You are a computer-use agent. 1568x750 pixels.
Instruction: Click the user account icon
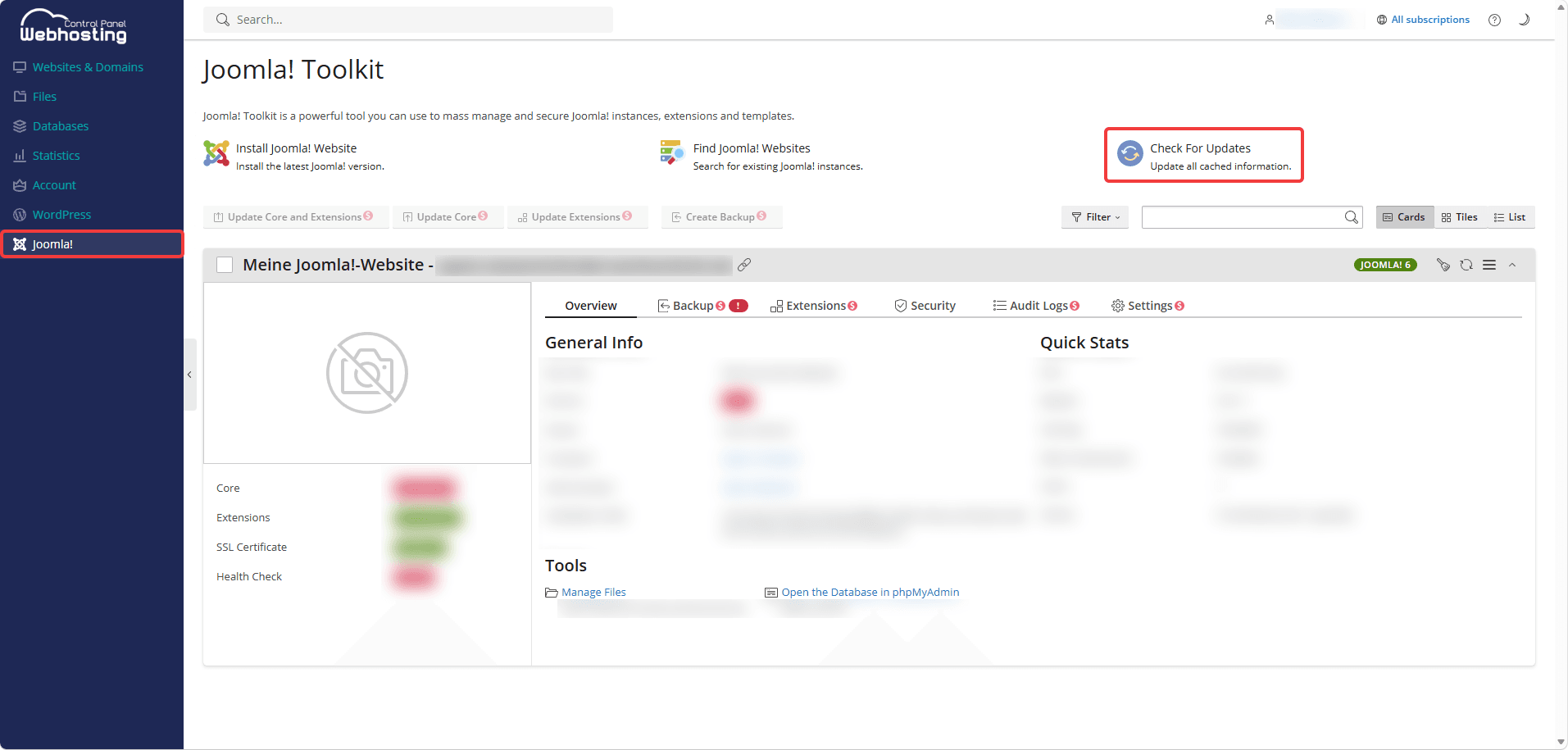(1269, 20)
